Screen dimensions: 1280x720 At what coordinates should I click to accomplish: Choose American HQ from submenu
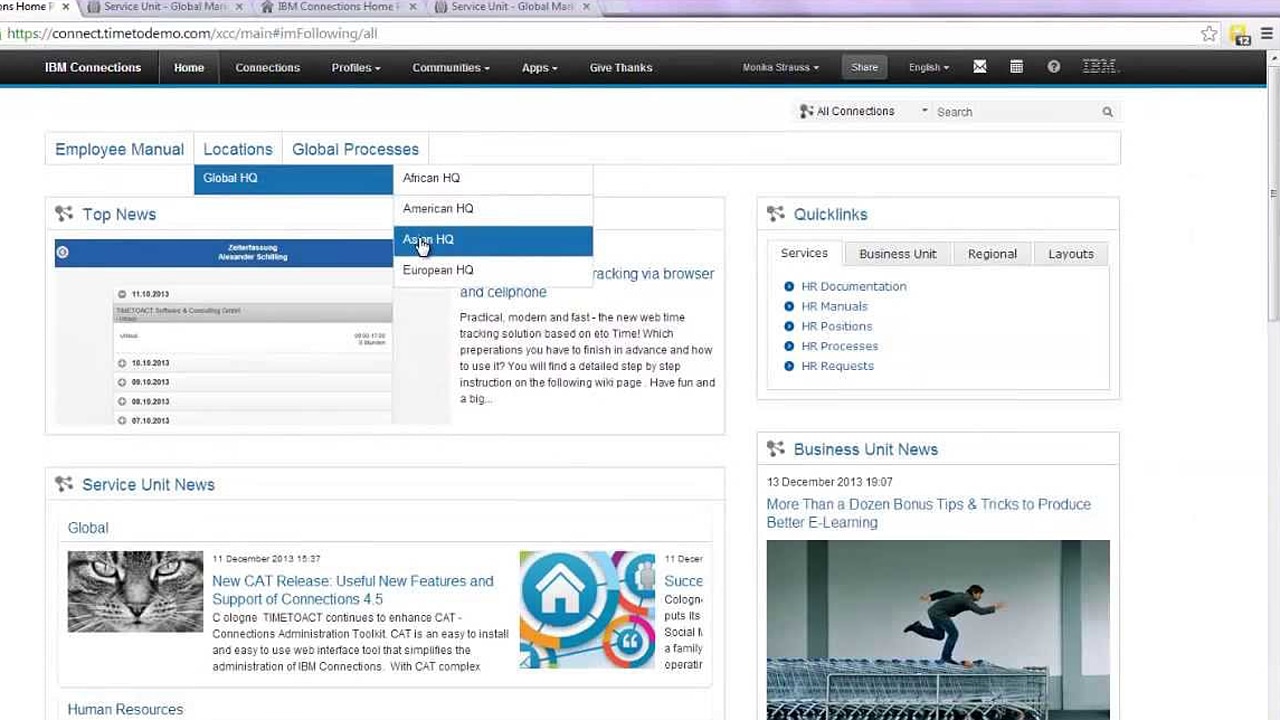(x=493, y=209)
